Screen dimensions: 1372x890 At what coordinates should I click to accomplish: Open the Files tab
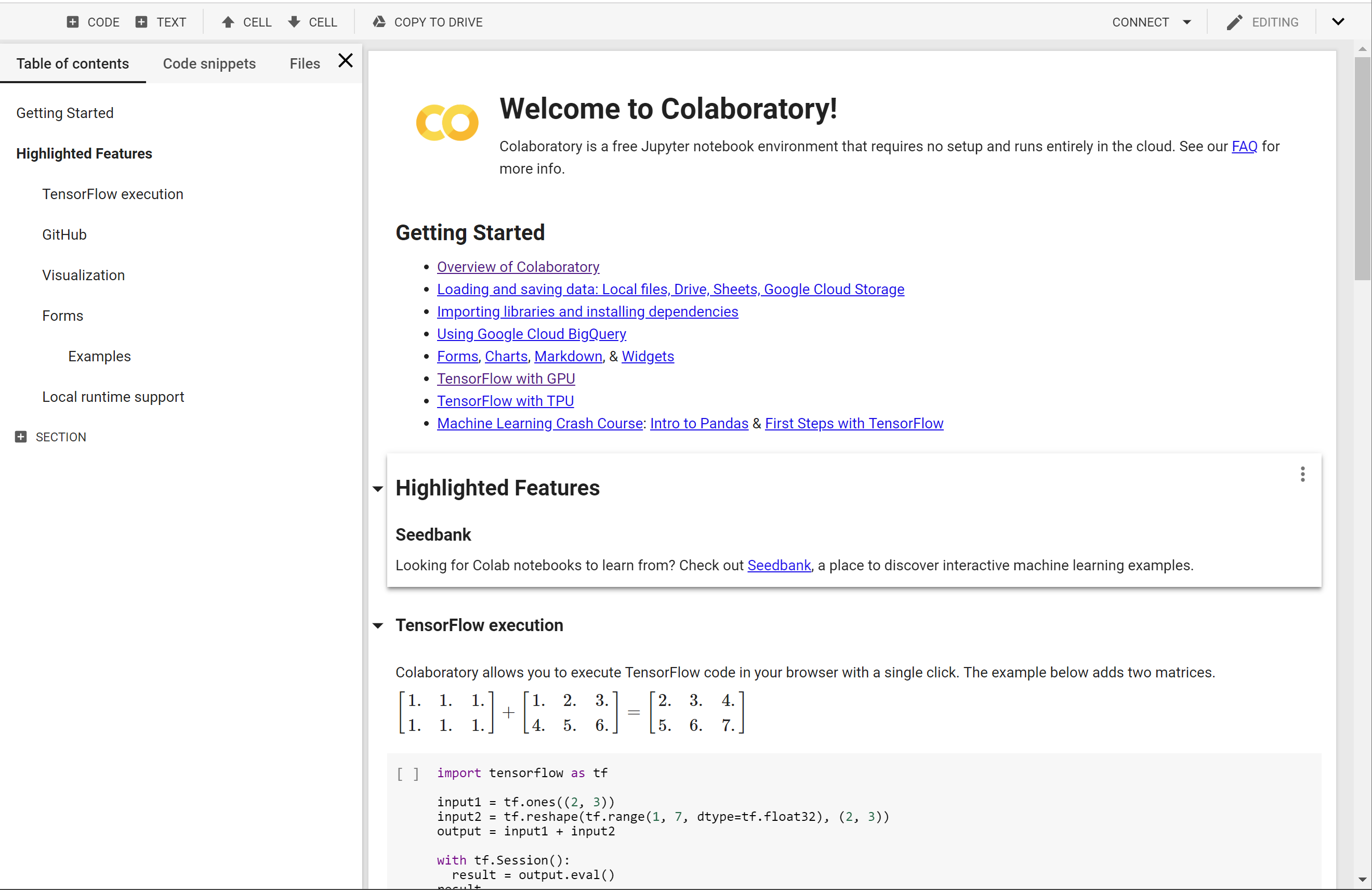pyautogui.click(x=305, y=63)
